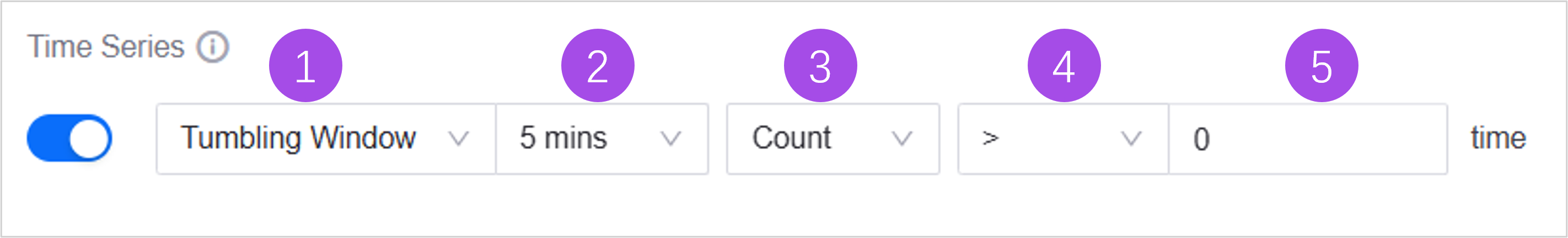Click the chevron arrow in the Count box
Screen dimensions: 1568x238
point(901,139)
